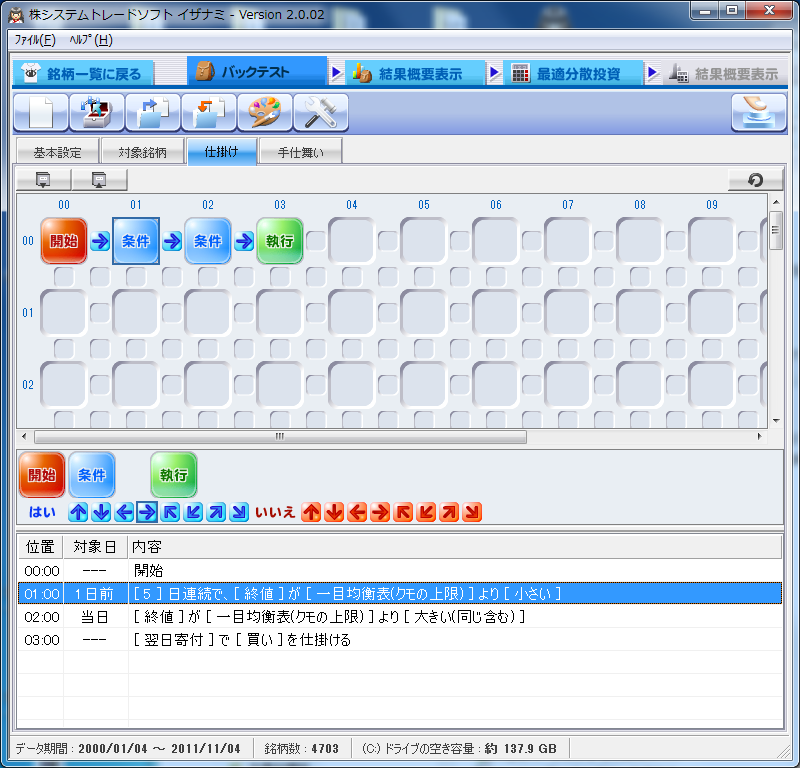800x768 pixels.
Task: Choose the red down arrow for いいえ
Action: (334, 512)
